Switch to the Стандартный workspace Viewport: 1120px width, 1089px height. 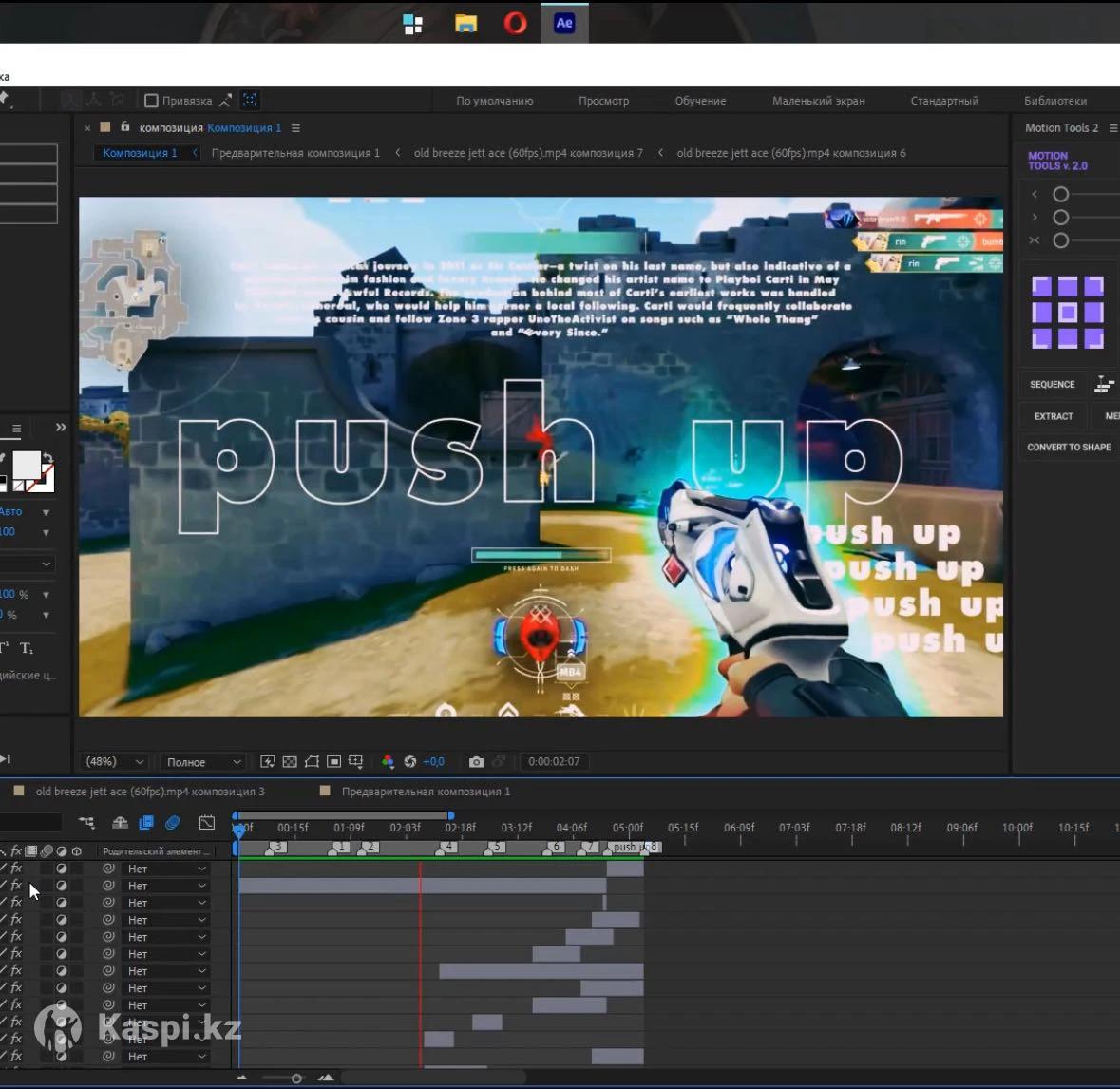944,101
